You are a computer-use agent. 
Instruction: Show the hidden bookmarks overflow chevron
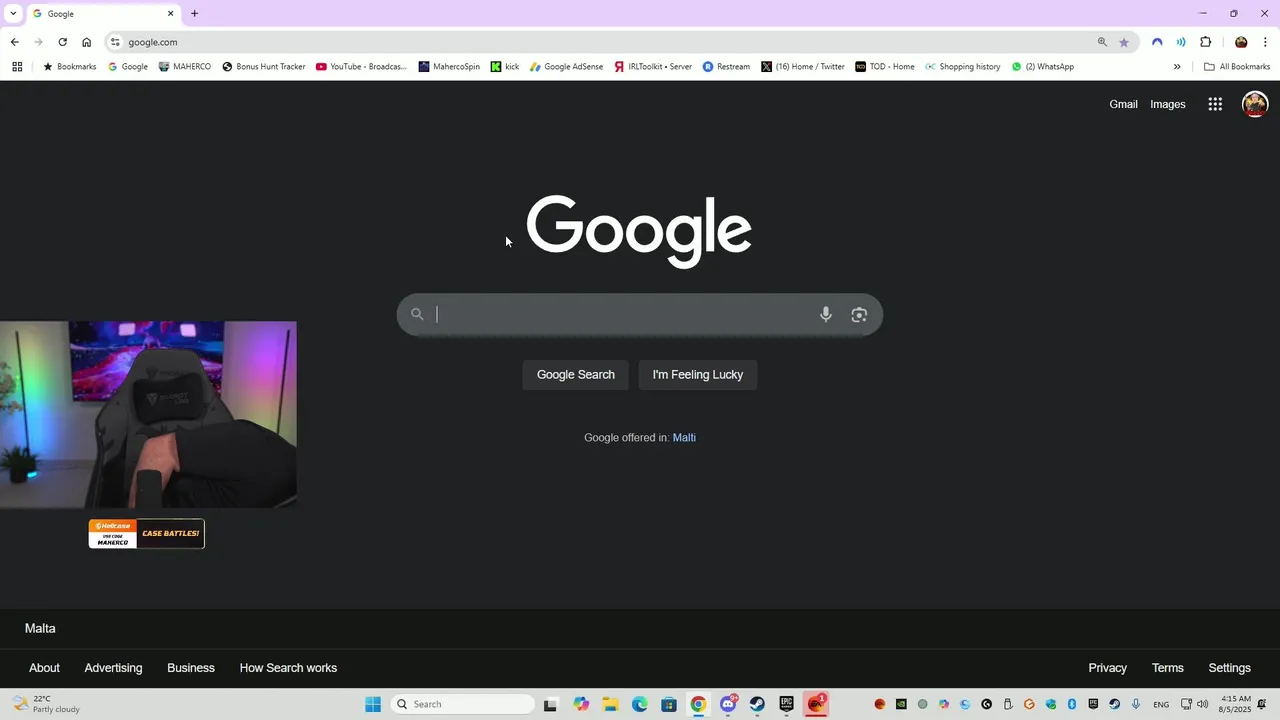(1177, 67)
